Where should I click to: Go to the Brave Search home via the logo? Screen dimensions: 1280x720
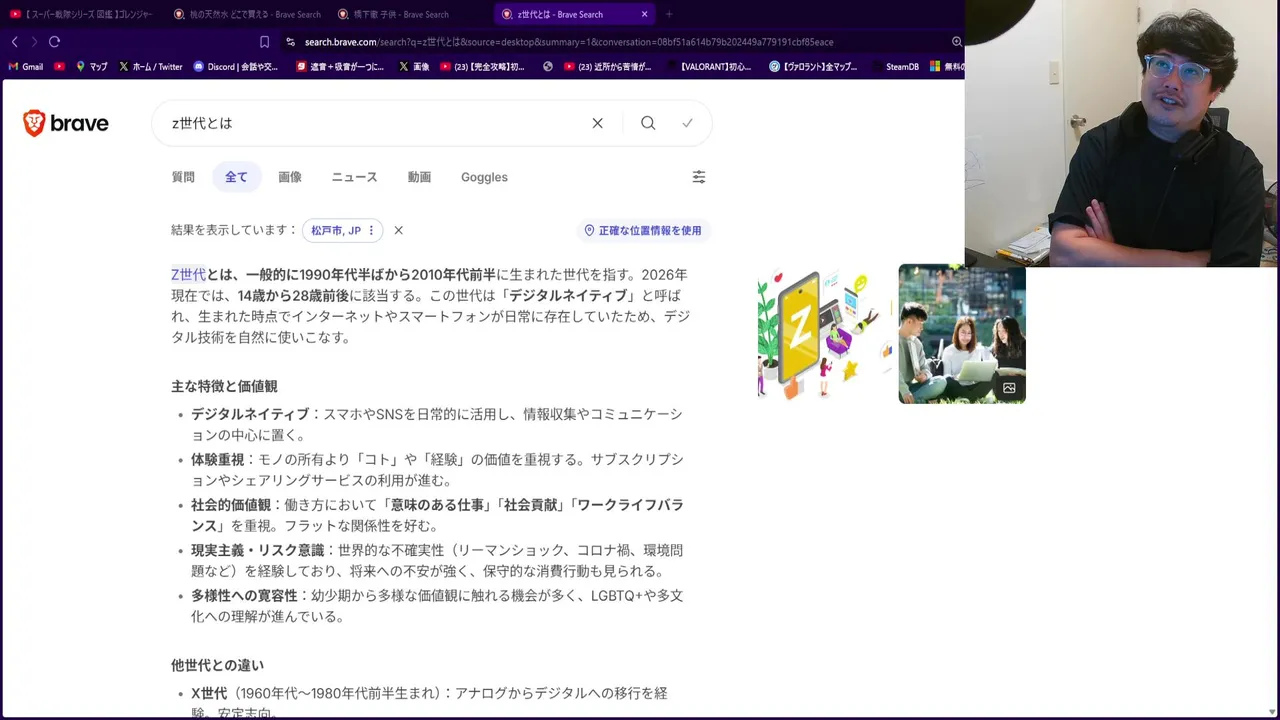tap(66, 123)
